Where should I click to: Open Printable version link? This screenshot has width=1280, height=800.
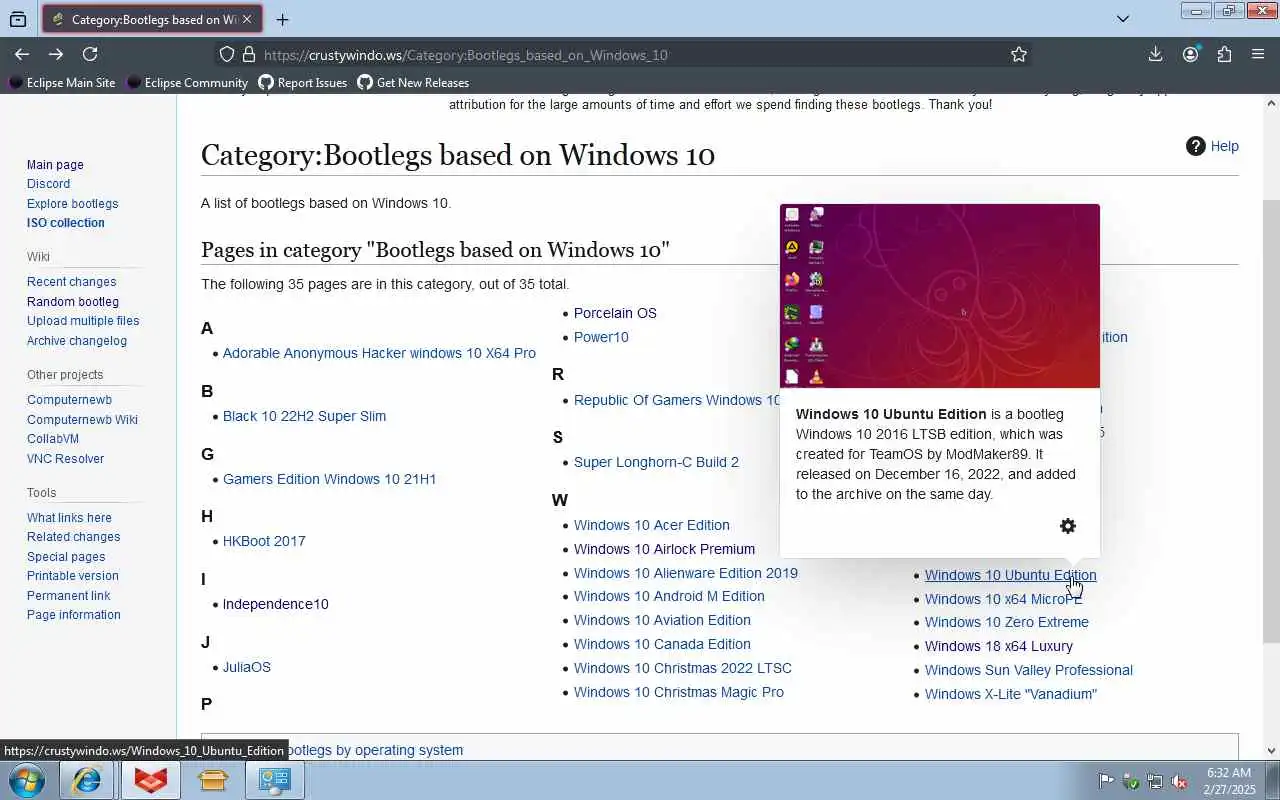click(73, 576)
